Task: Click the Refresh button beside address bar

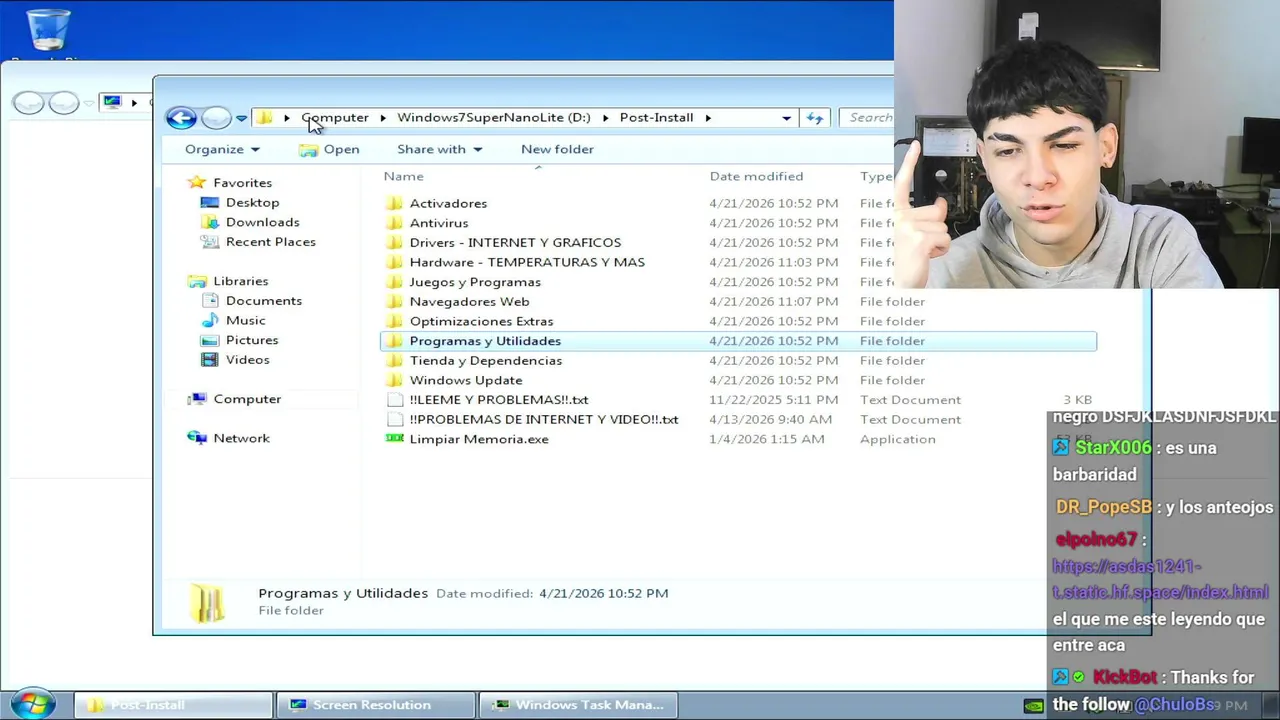Action: click(x=815, y=118)
